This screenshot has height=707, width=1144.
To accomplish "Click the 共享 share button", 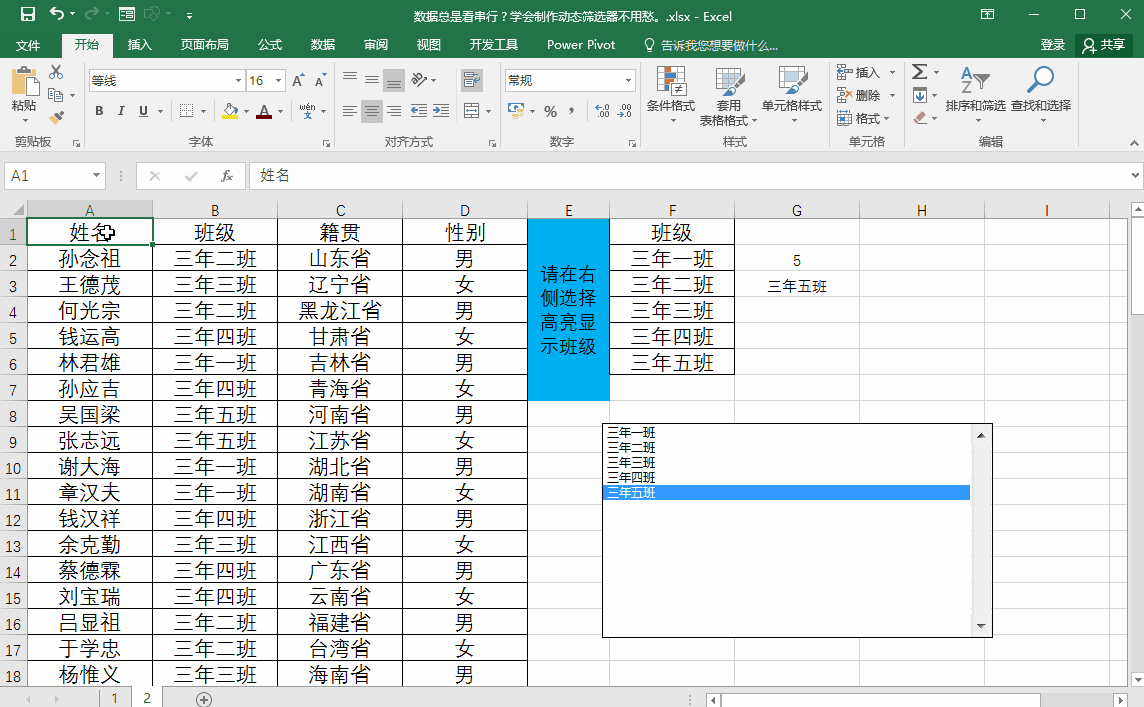I will point(1104,45).
